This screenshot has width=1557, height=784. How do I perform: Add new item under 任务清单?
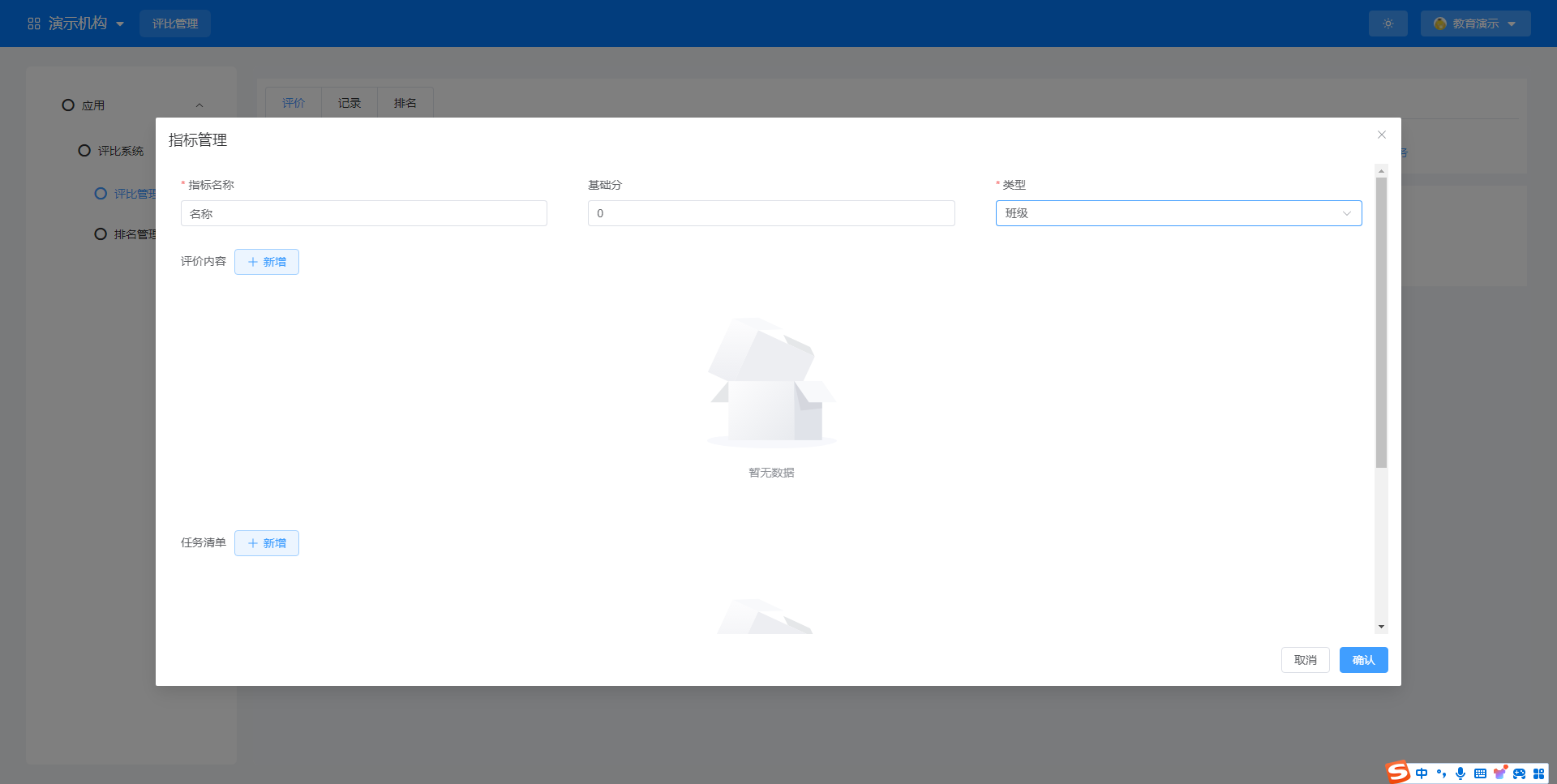click(267, 543)
